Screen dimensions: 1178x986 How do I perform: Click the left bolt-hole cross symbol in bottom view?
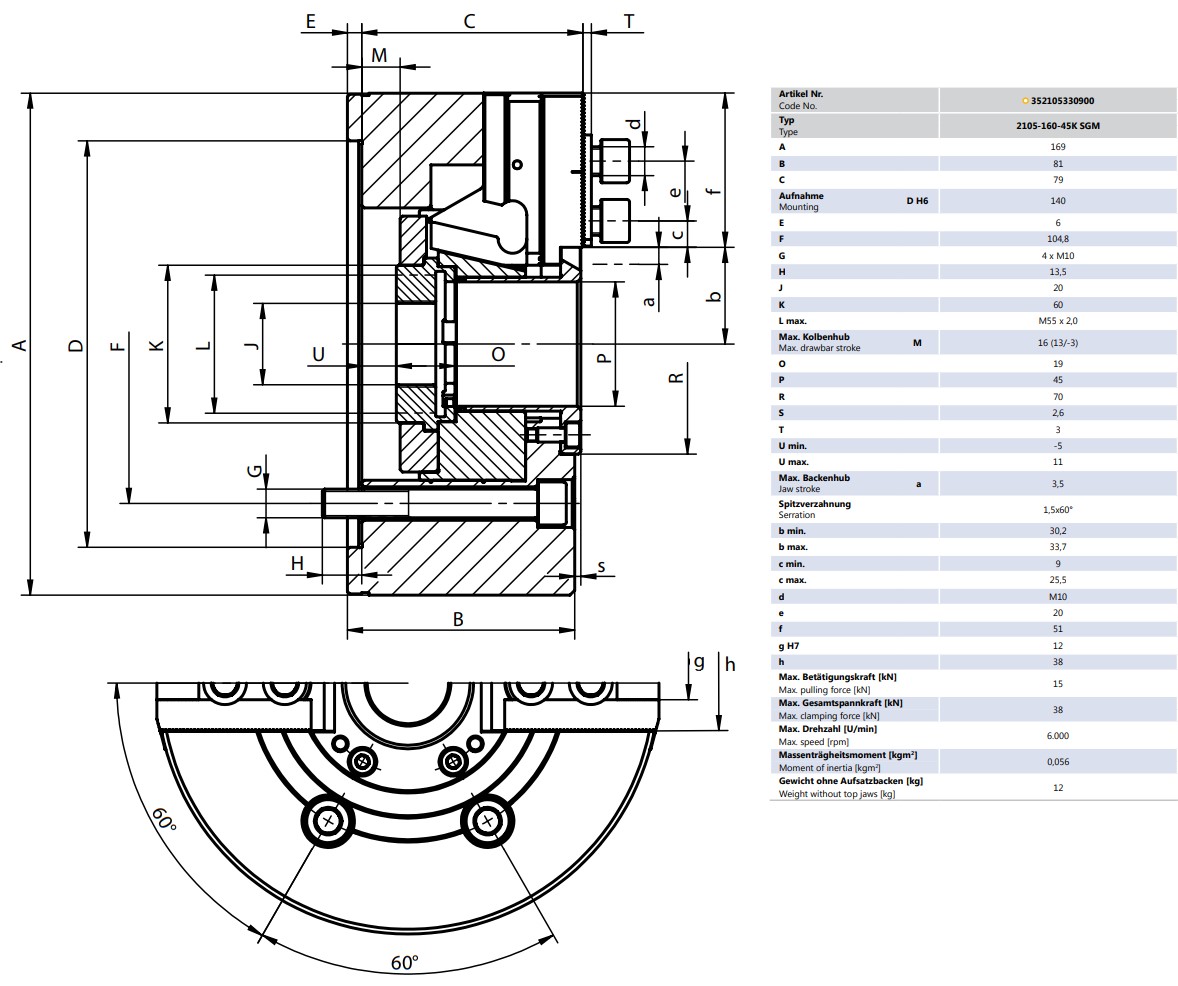328,821
